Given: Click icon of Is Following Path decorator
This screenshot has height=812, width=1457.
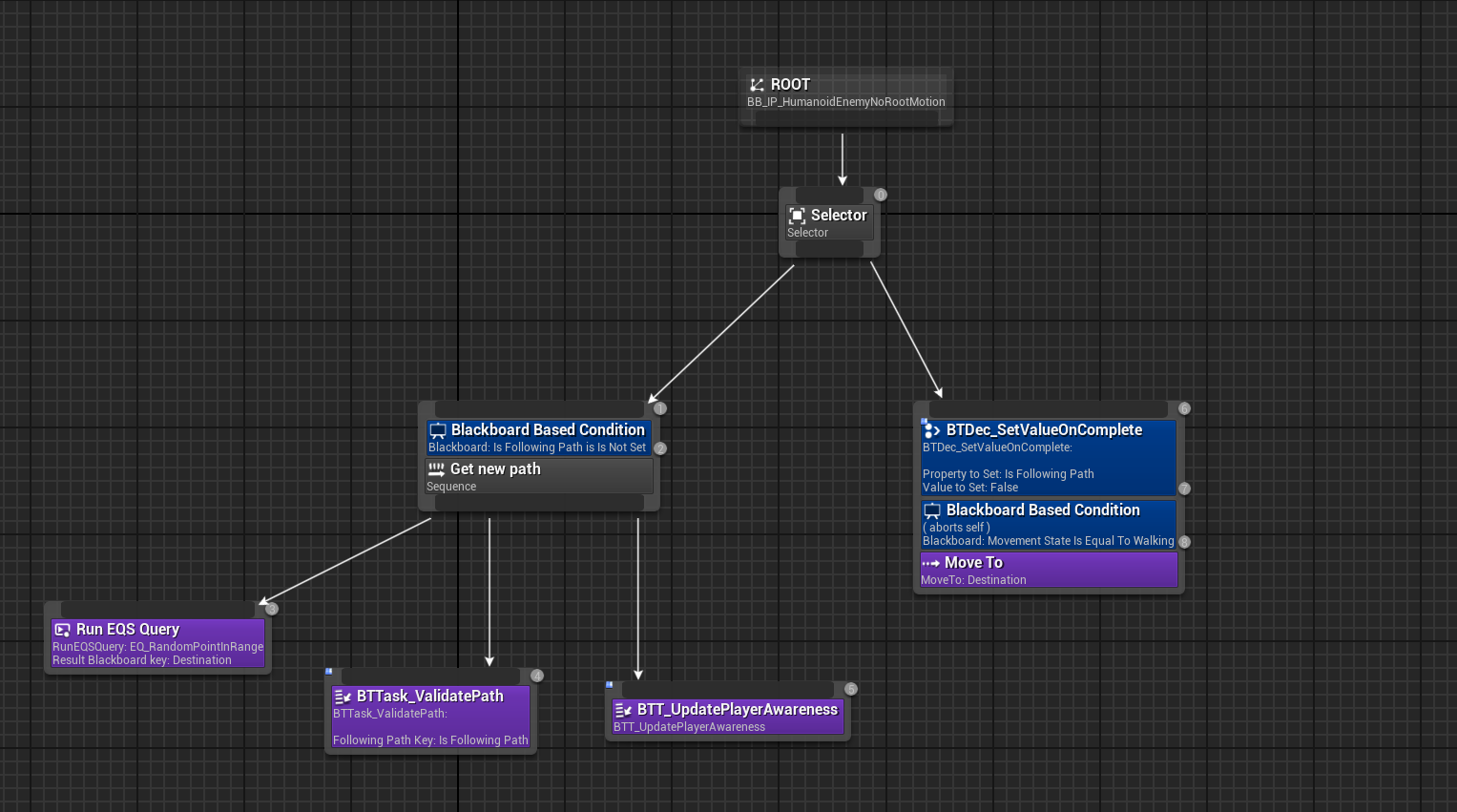Looking at the screenshot, I should 438,430.
